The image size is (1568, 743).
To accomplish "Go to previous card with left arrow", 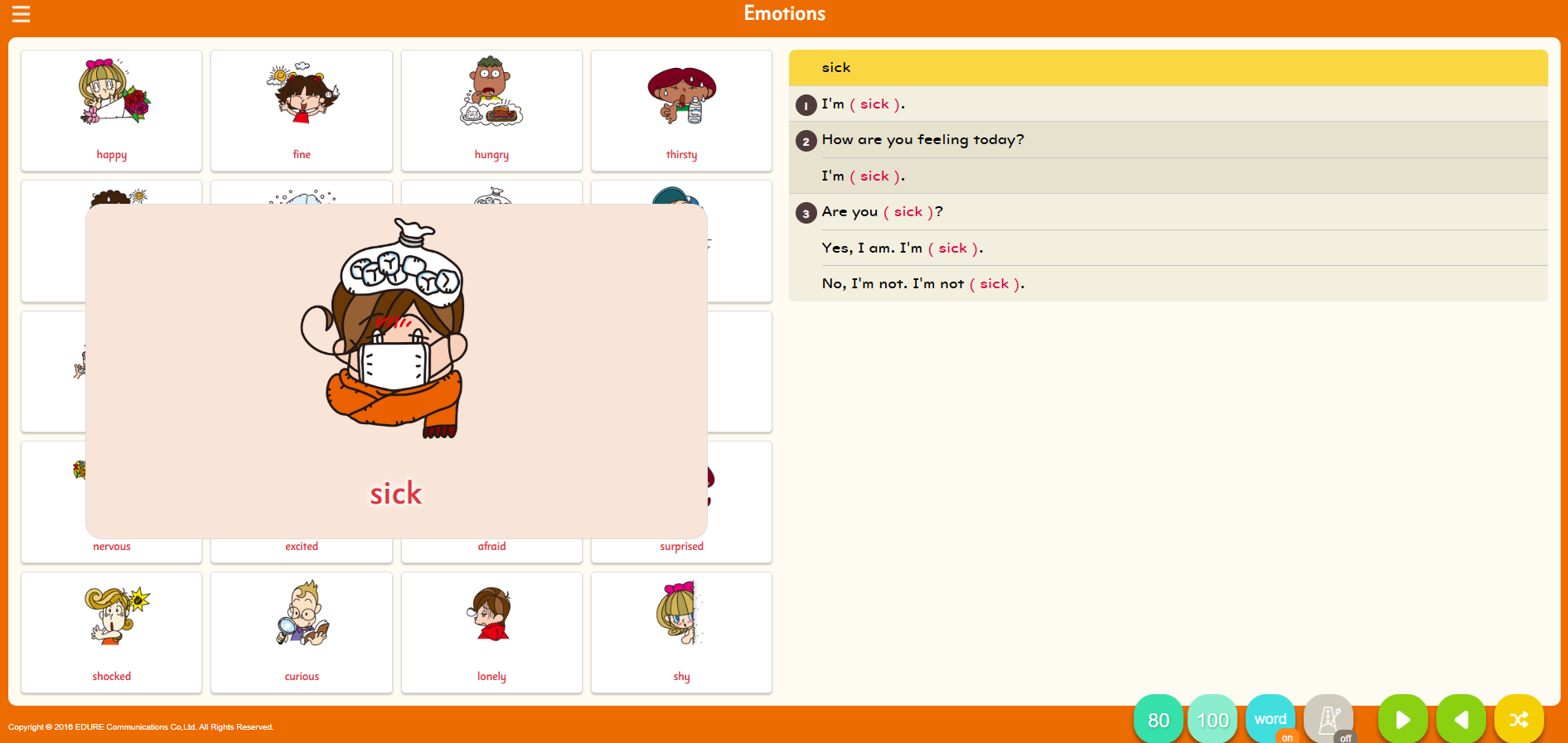I will [1461, 719].
